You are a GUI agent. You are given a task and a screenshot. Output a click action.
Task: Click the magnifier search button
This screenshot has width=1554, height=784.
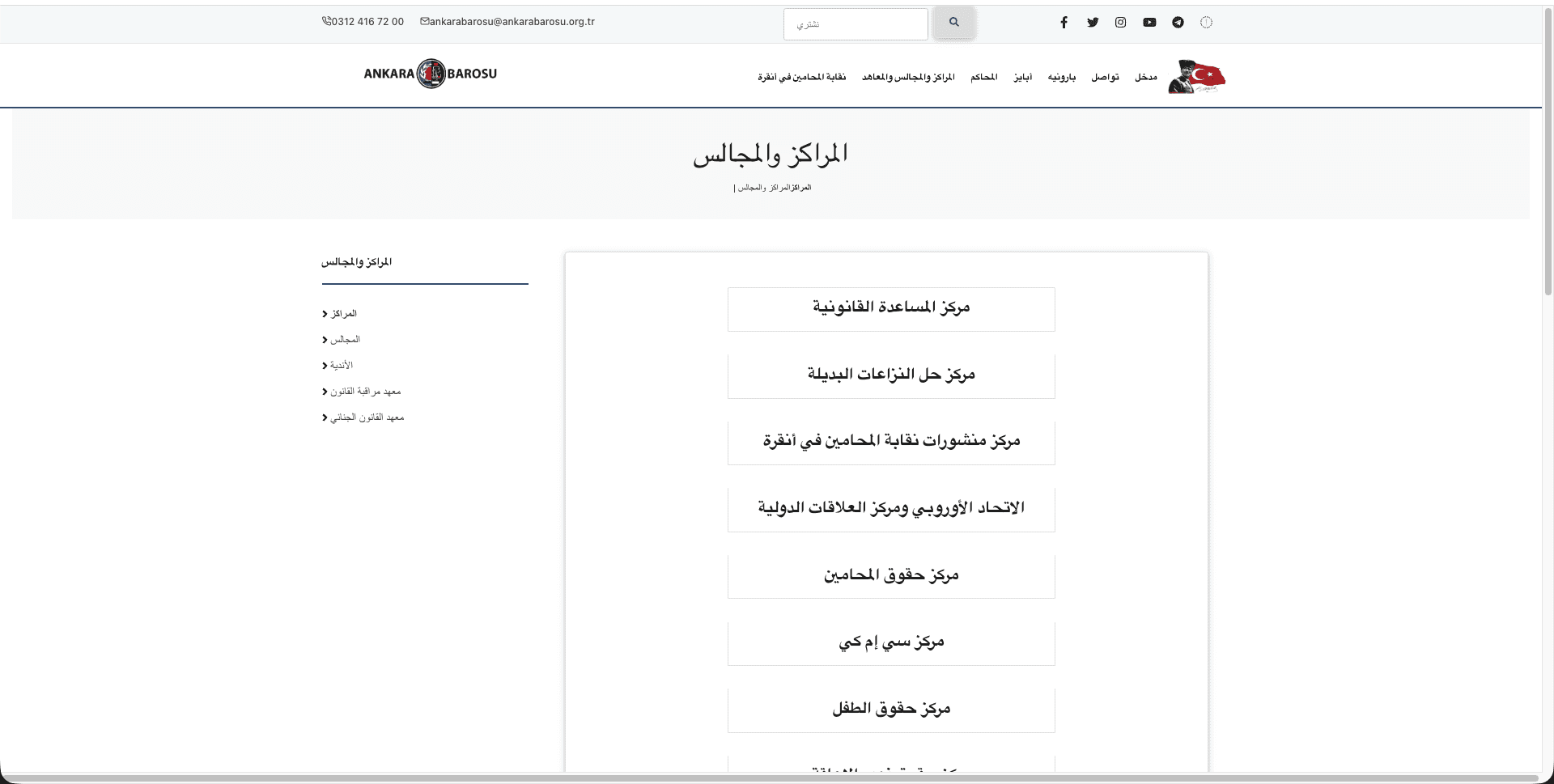[953, 23]
